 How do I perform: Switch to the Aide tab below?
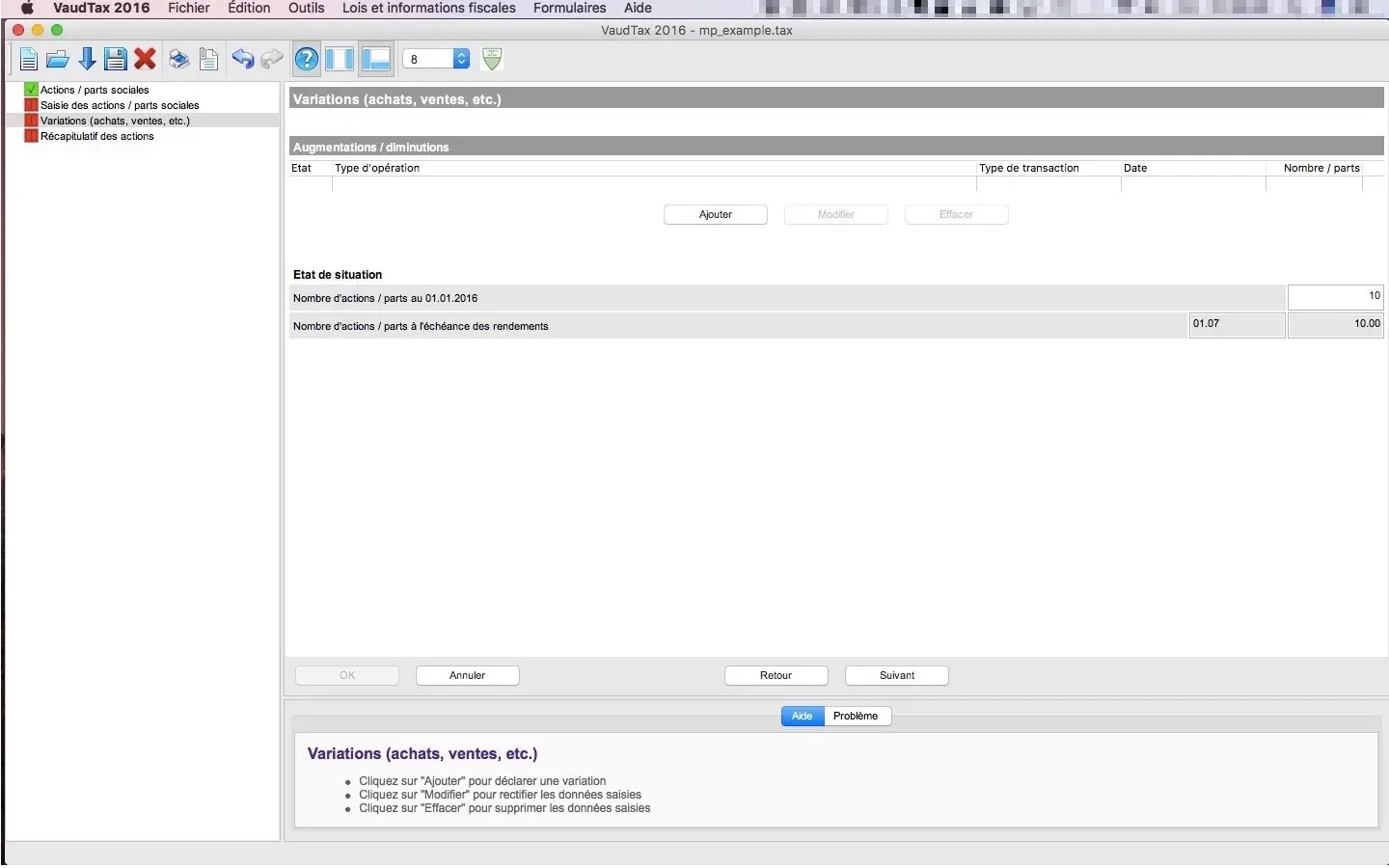pyautogui.click(x=803, y=716)
